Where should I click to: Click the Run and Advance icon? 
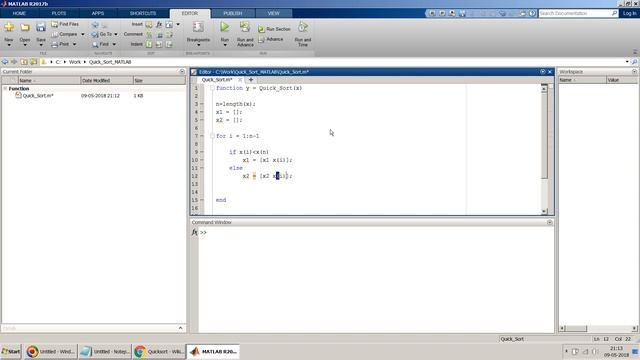point(245,27)
